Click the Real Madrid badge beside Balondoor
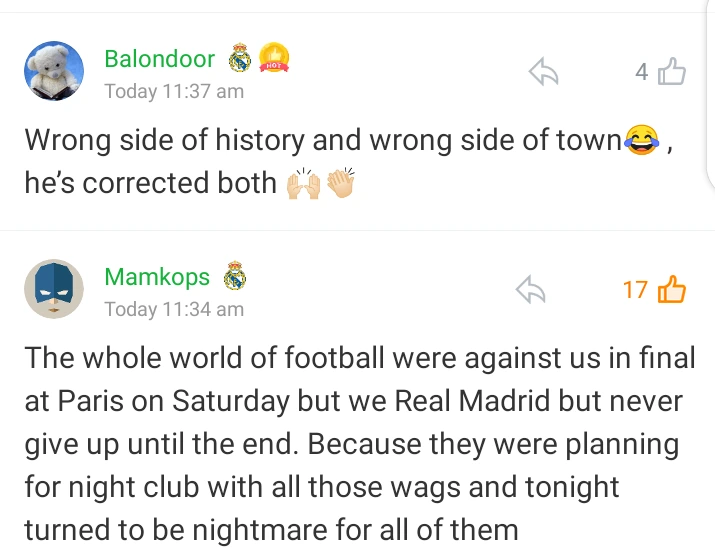The width and height of the screenshot is (715, 555). (x=239, y=59)
